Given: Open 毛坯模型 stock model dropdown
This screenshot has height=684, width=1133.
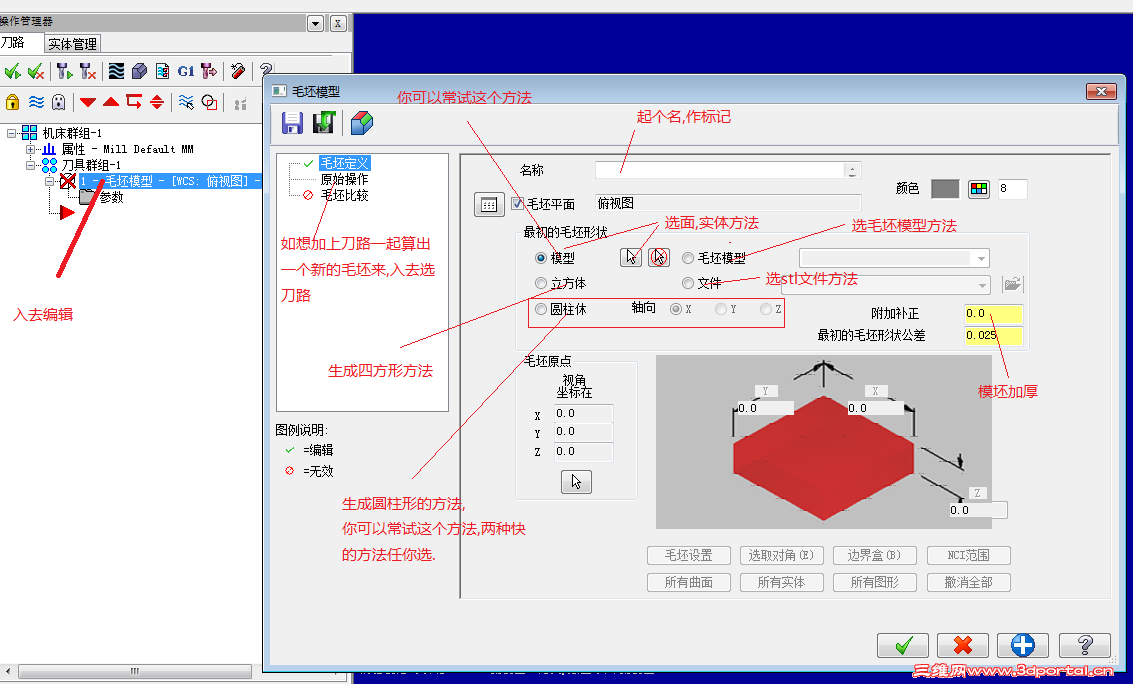Looking at the screenshot, I should point(981,258).
